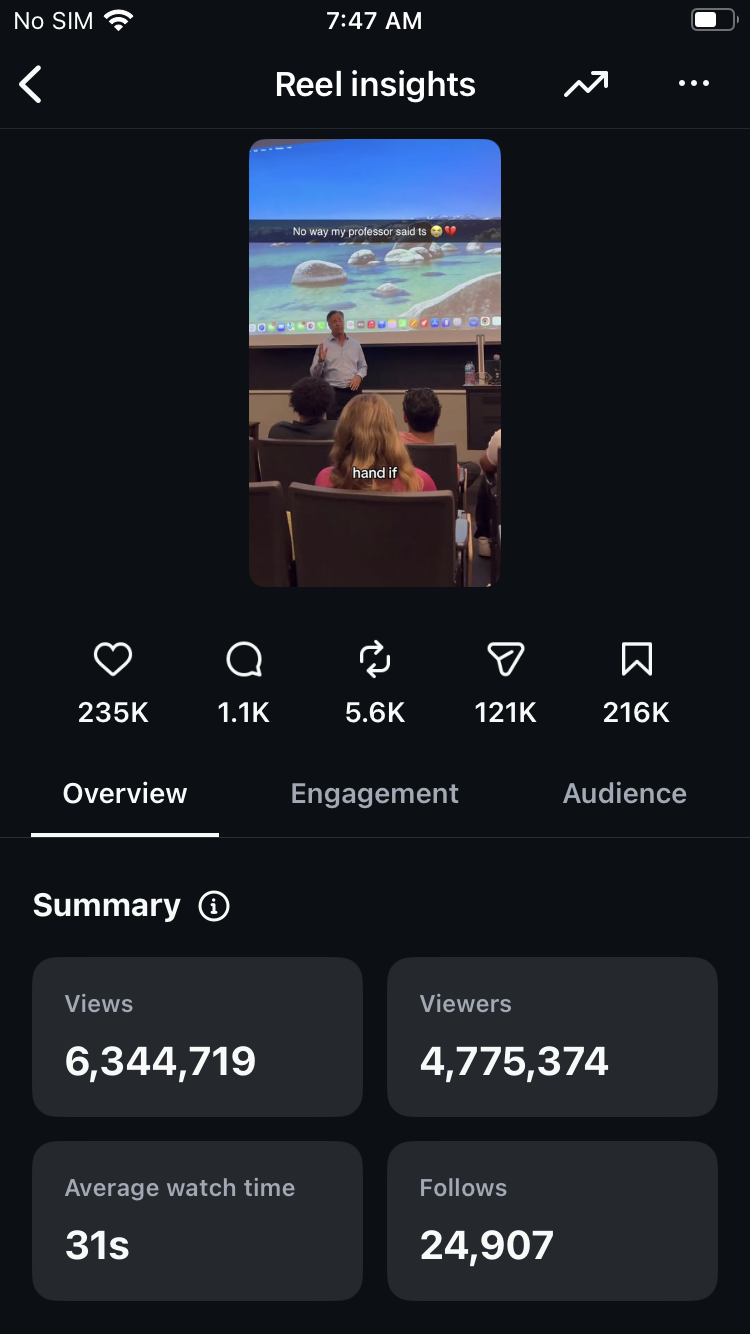Tap the bookmark saves icon
The width and height of the screenshot is (750, 1334).
pyautogui.click(x=637, y=659)
